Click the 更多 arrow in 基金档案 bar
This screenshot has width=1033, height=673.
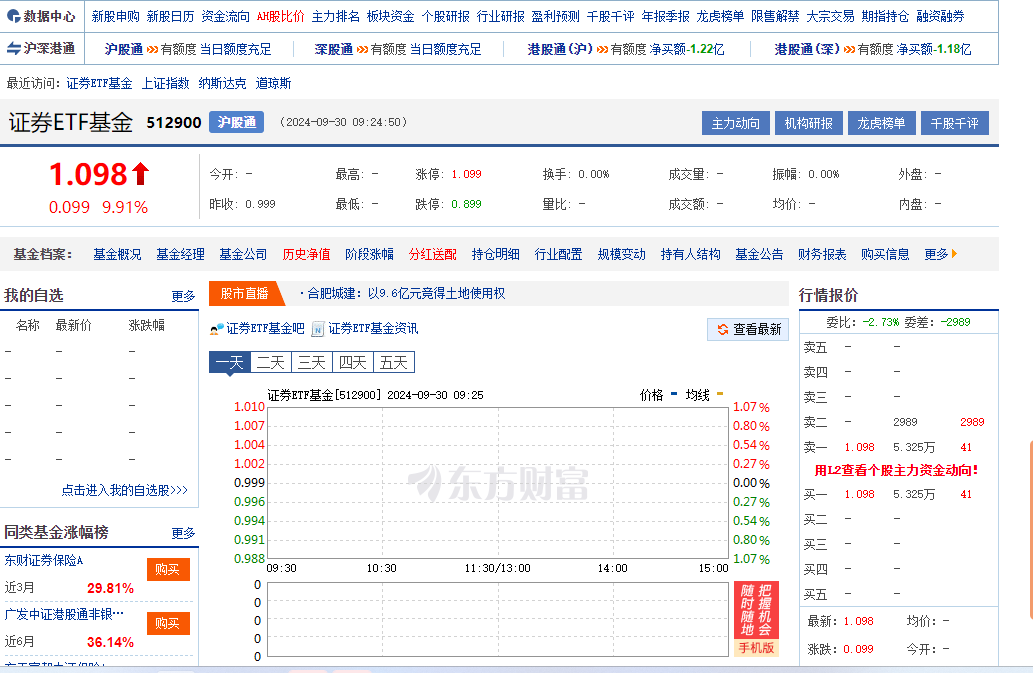955,254
